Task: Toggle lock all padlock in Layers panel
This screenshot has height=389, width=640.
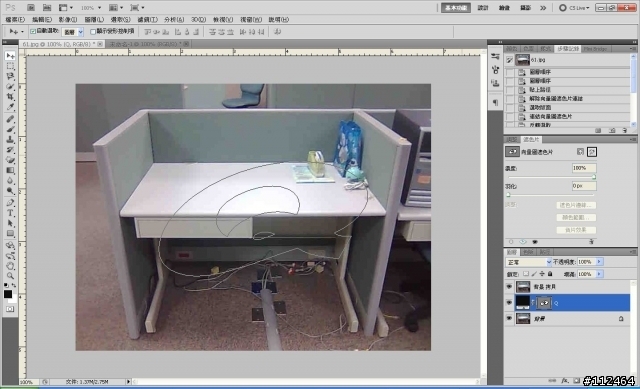Action: click(550, 274)
